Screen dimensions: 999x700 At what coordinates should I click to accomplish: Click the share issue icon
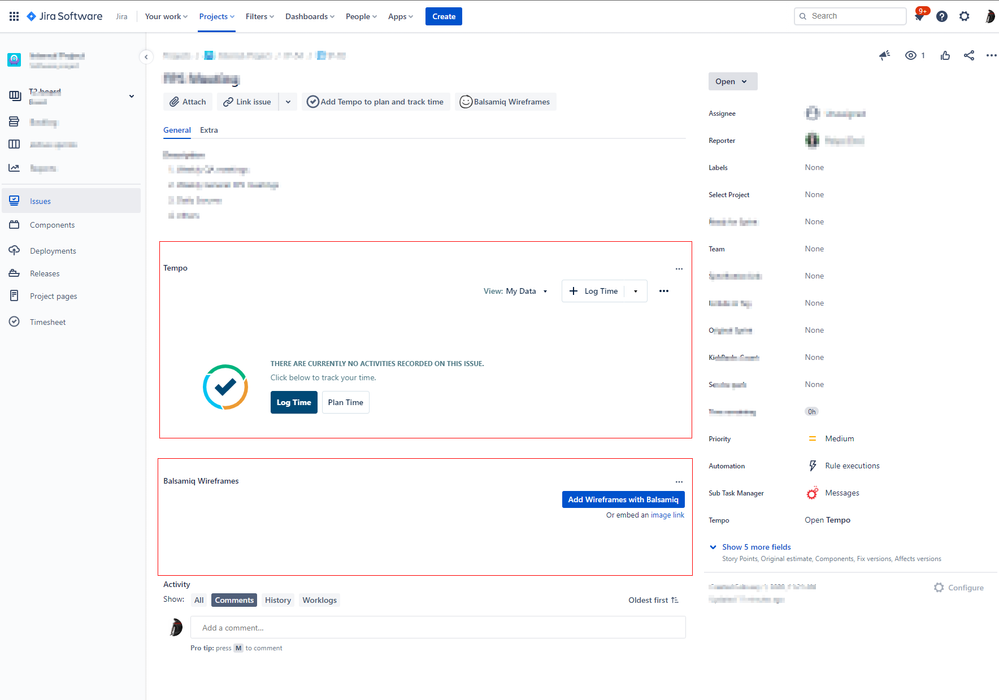pyautogui.click(x=969, y=55)
